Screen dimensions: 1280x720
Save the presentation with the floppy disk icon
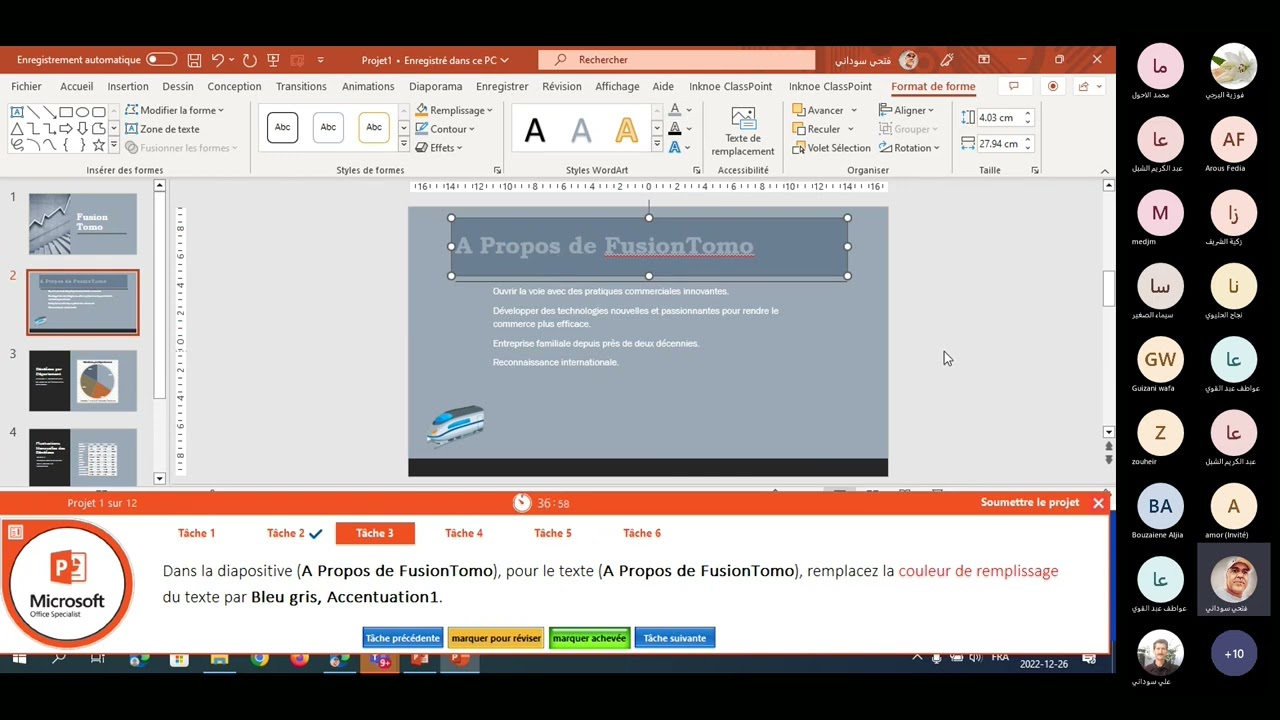pos(194,60)
